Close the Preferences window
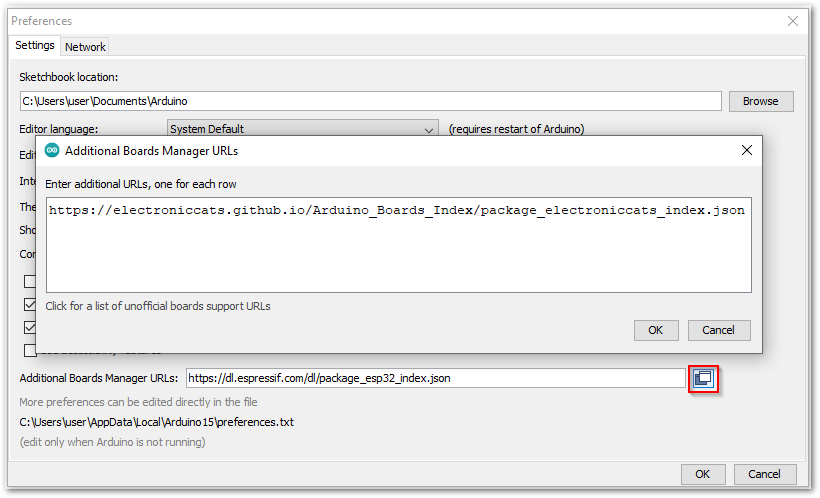Screen dimensions: 820x498 793,21
